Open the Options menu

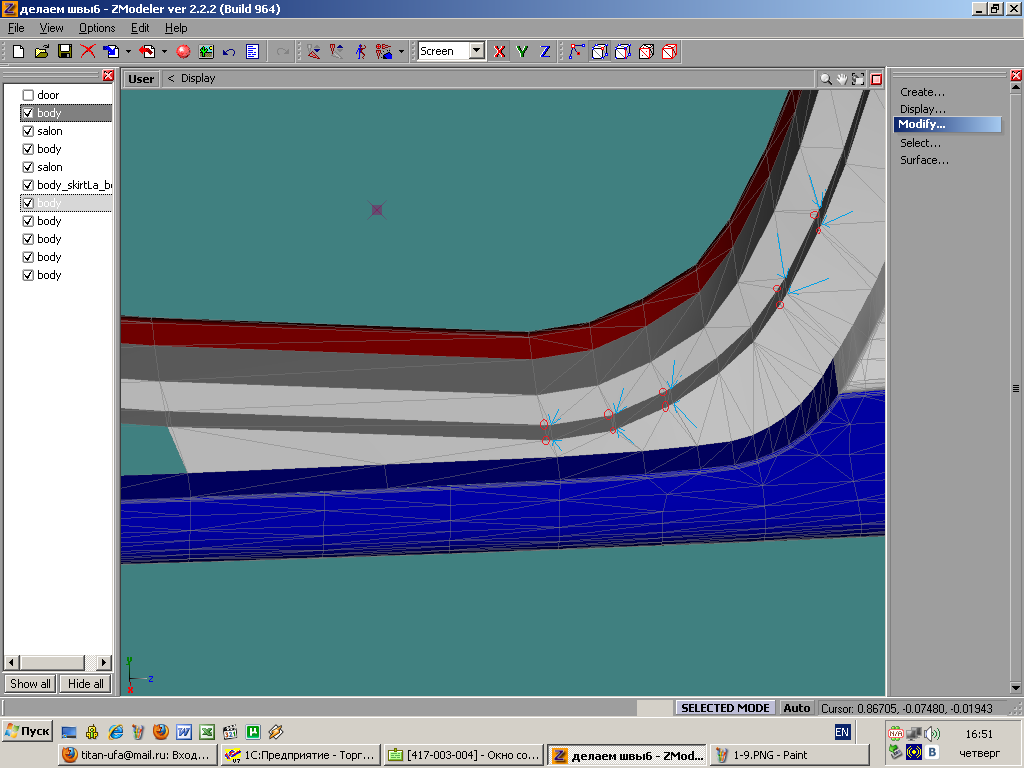97,28
